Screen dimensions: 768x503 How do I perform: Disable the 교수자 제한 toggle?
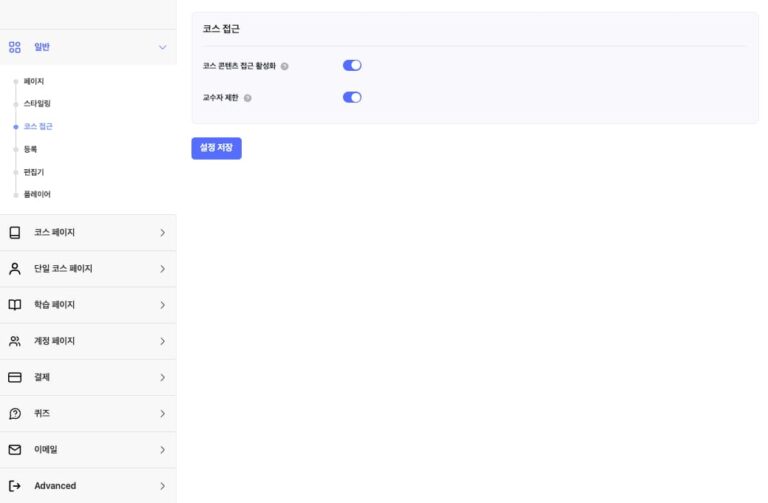(x=352, y=98)
